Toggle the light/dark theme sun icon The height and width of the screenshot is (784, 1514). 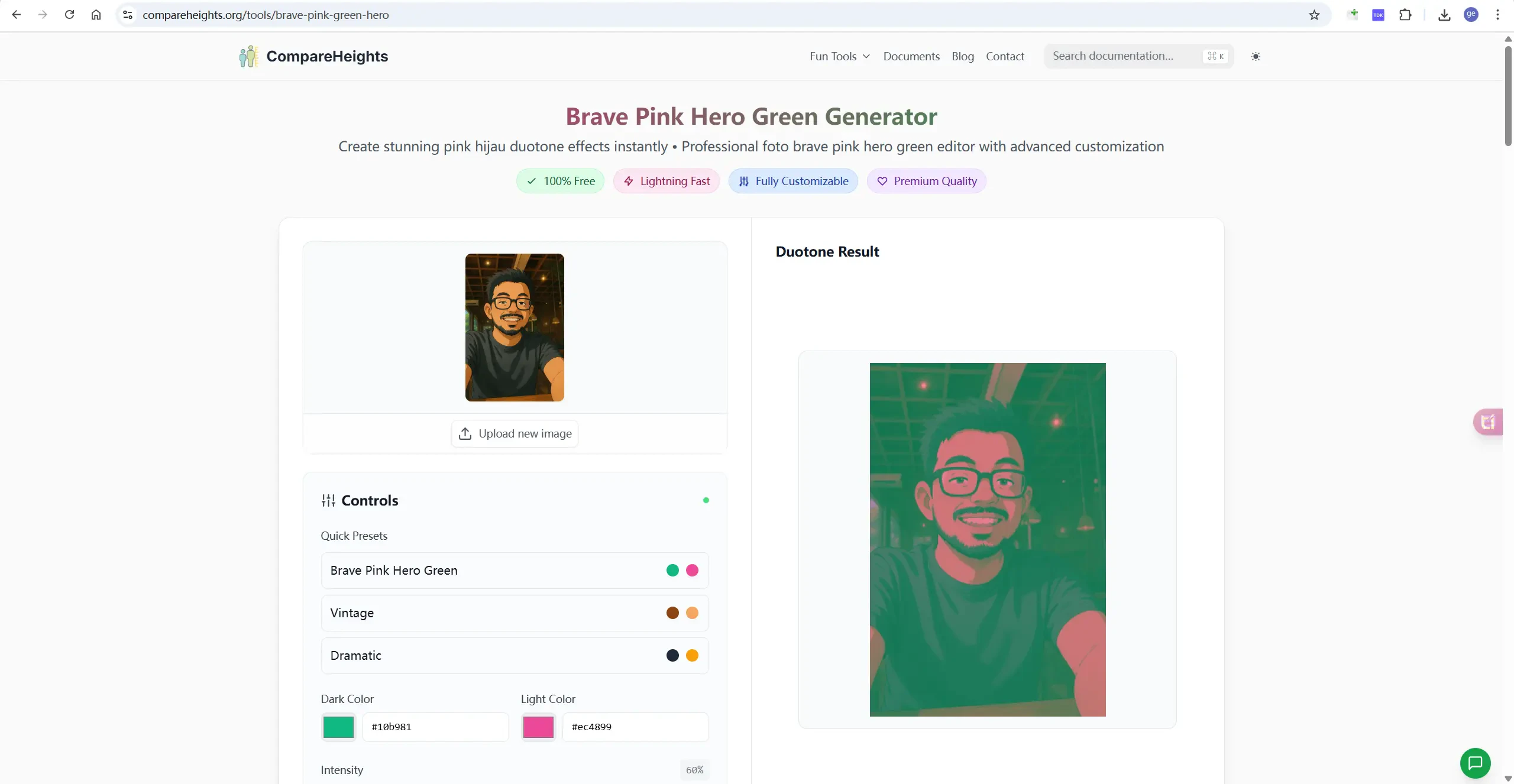click(x=1256, y=56)
